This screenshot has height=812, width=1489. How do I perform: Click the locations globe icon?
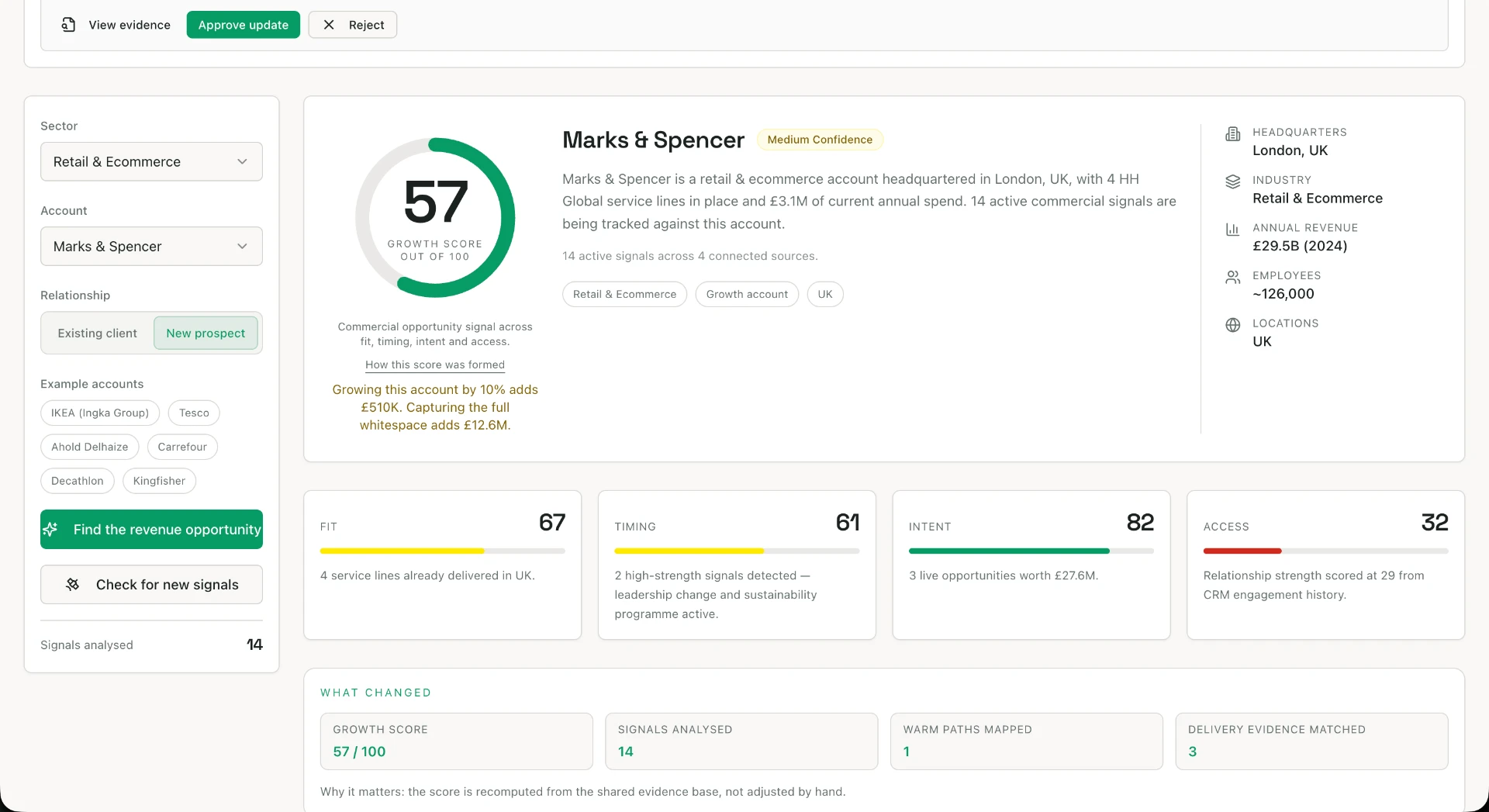click(x=1232, y=325)
